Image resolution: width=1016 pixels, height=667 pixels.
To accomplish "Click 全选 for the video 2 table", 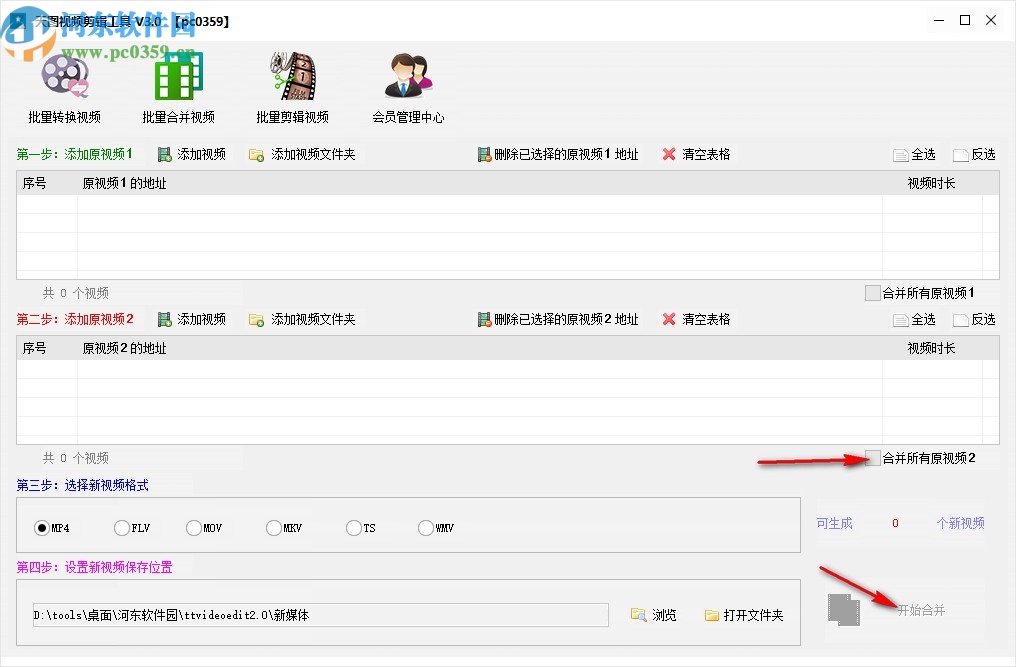I will pyautogui.click(x=914, y=319).
